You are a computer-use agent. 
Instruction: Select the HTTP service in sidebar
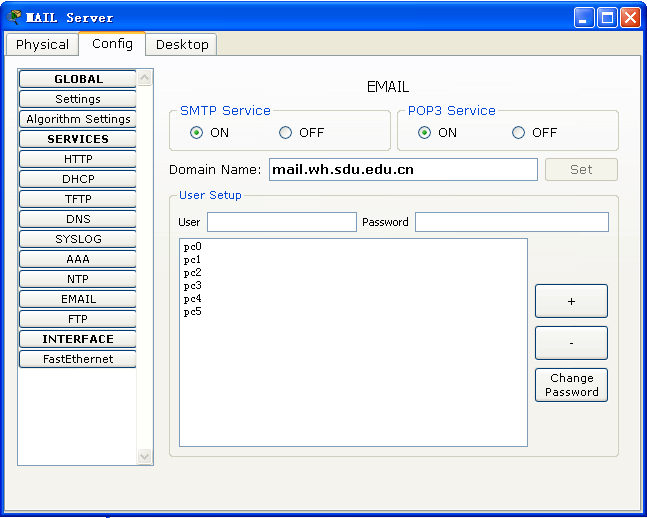78,159
